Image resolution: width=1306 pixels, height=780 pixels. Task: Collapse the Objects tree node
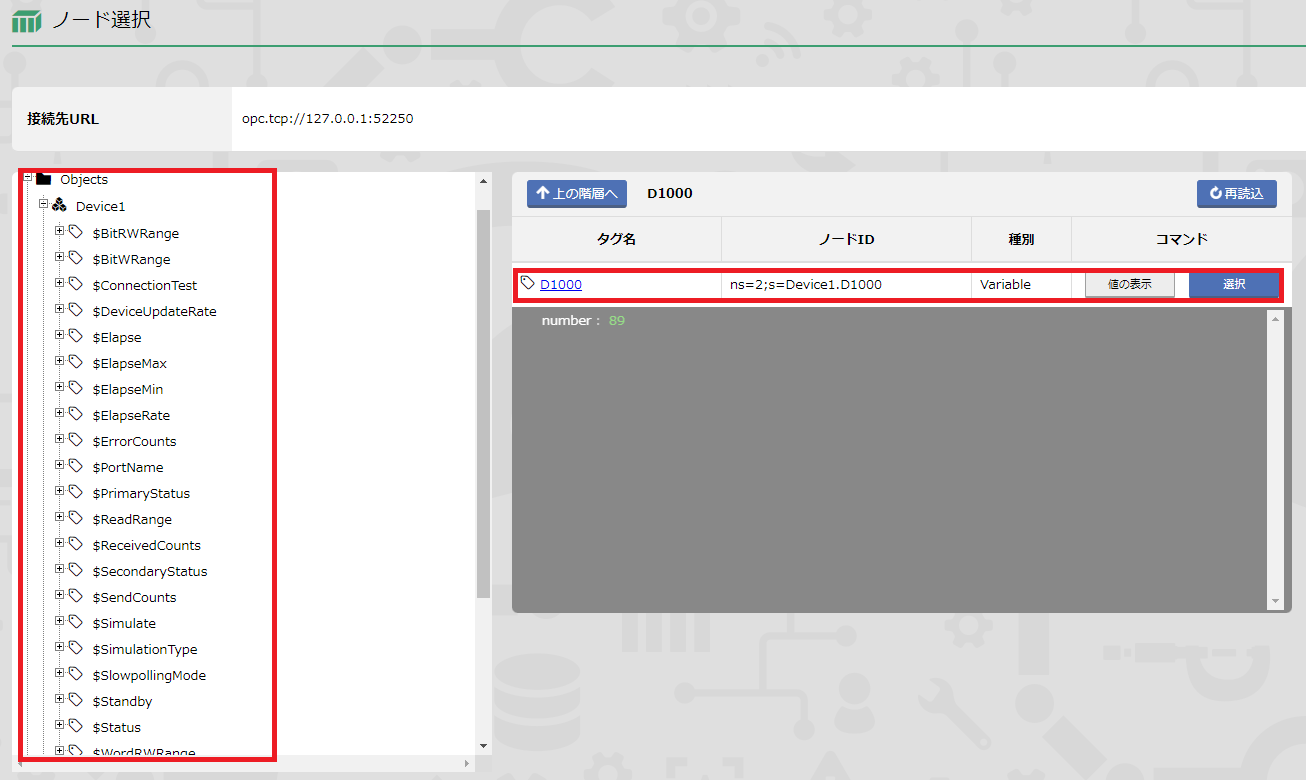pos(28,177)
